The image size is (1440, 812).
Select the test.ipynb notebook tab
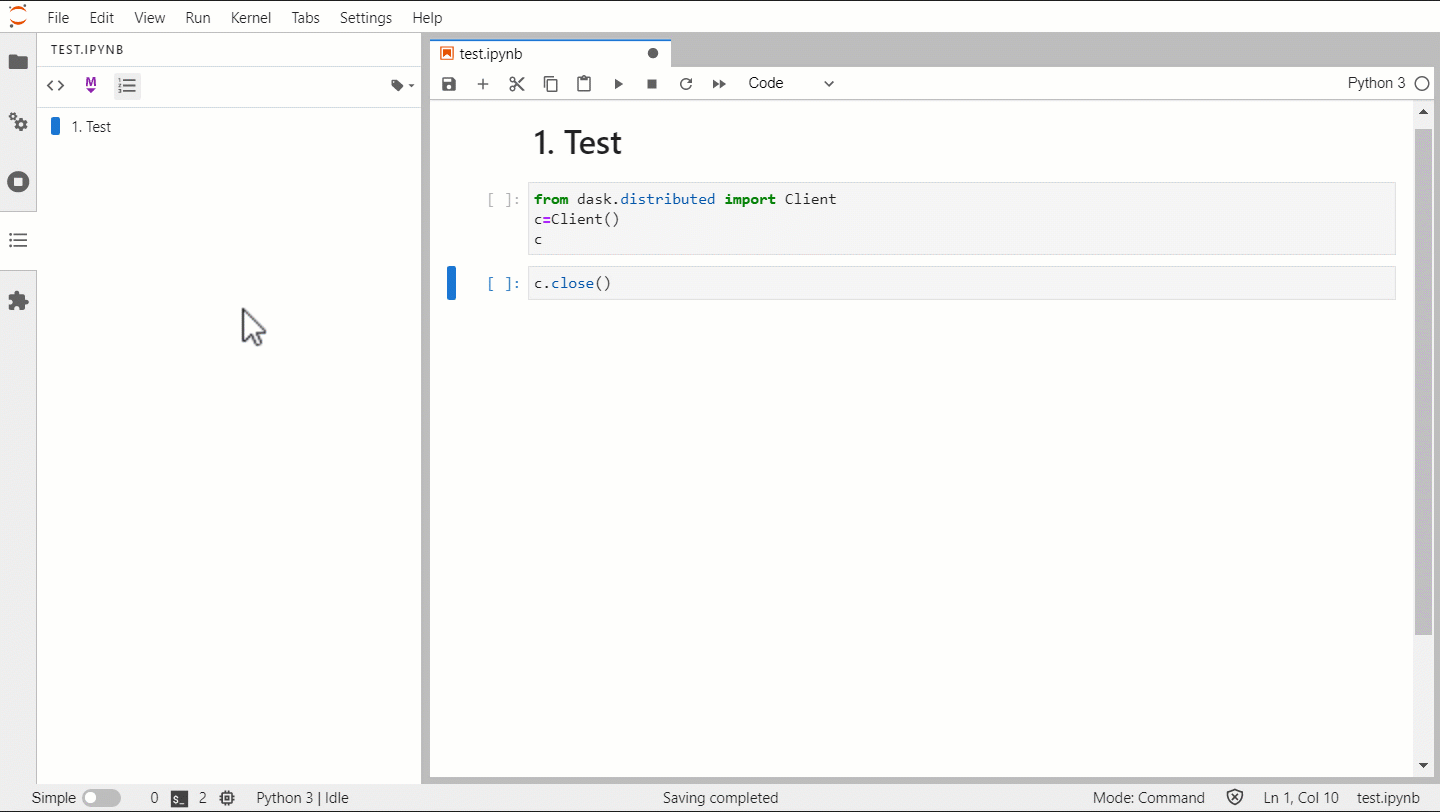550,54
